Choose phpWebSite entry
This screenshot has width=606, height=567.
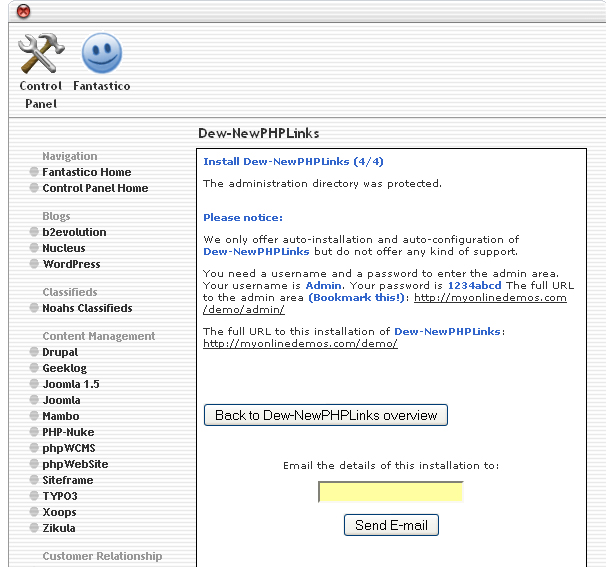75,464
